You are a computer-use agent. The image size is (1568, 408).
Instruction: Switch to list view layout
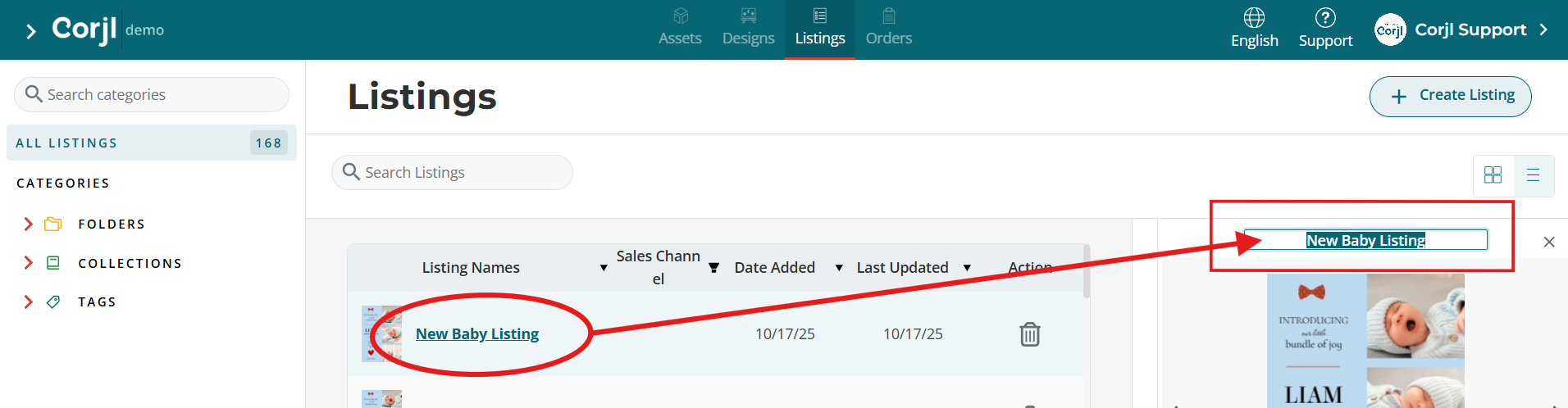[x=1534, y=175]
